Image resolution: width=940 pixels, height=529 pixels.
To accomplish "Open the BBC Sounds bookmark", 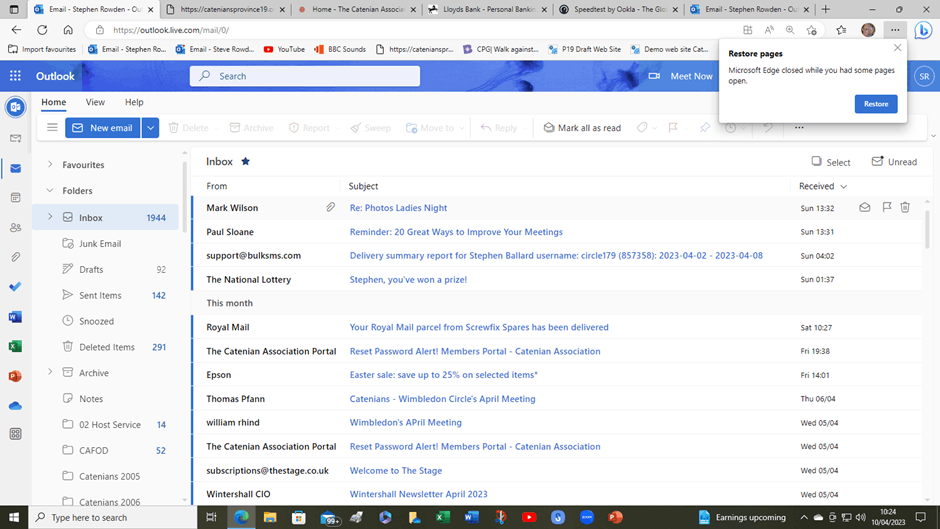I will (x=340, y=49).
